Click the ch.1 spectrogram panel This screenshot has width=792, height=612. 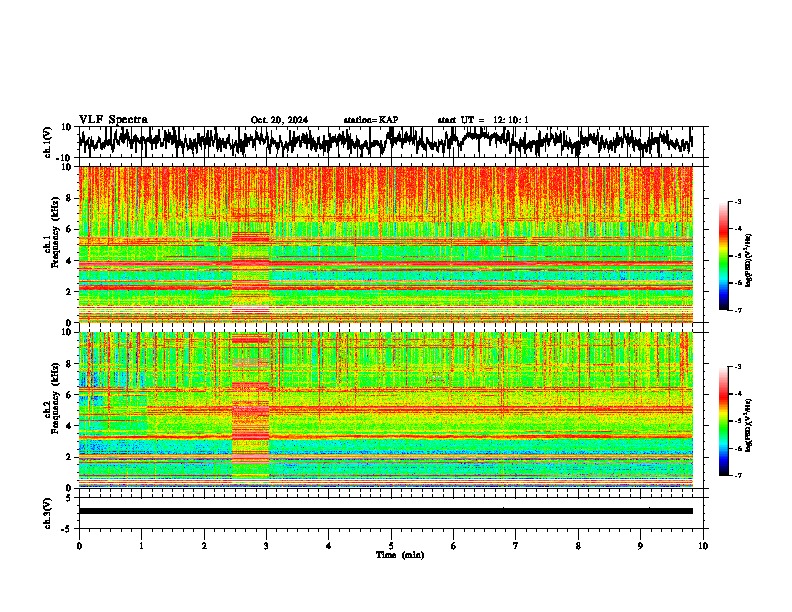(x=385, y=244)
